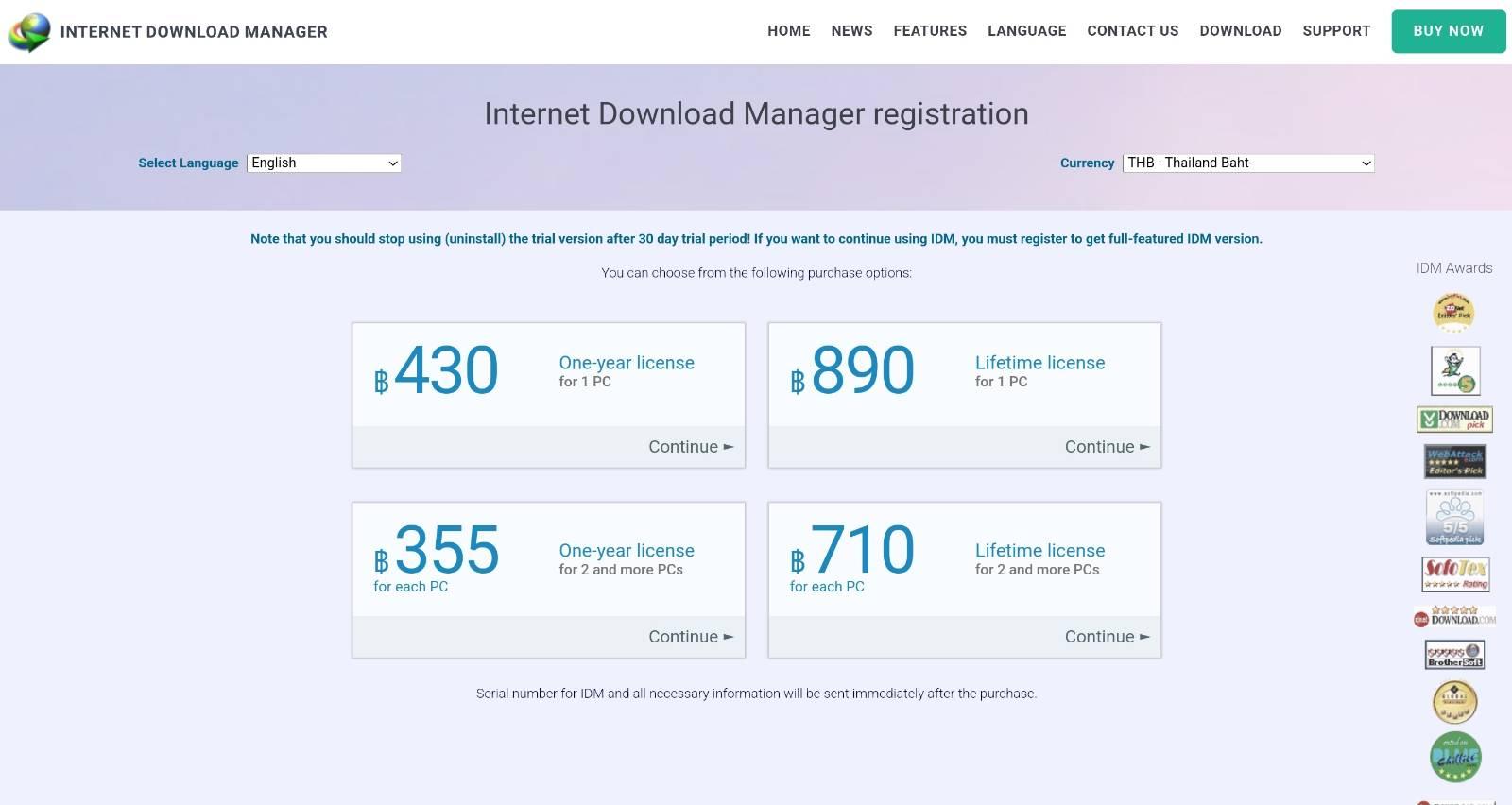Image resolution: width=1512 pixels, height=805 pixels.
Task: Continue with ฿710 lifetime multi-PC license
Action: [x=1108, y=637]
